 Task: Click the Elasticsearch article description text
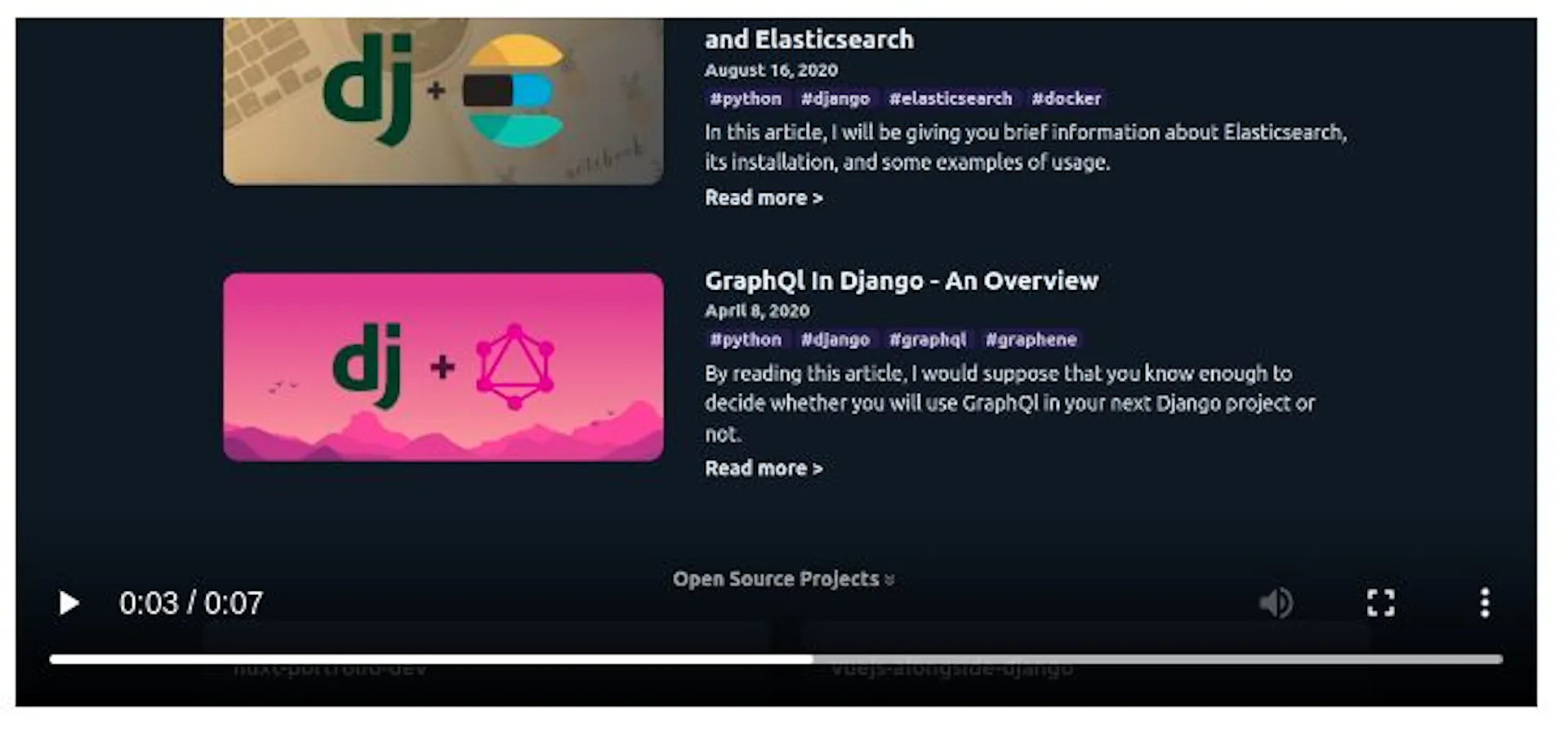pos(1026,147)
